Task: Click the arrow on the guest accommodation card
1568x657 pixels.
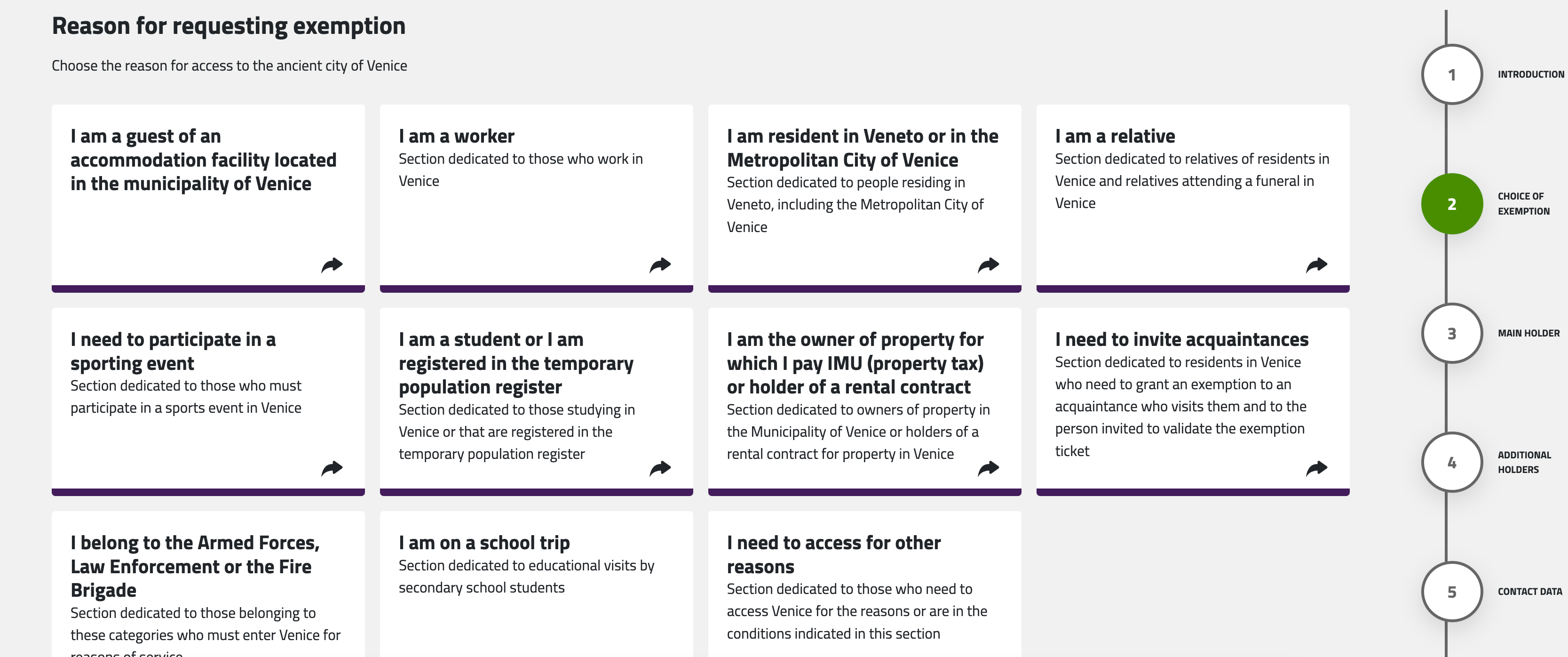Action: [333, 264]
